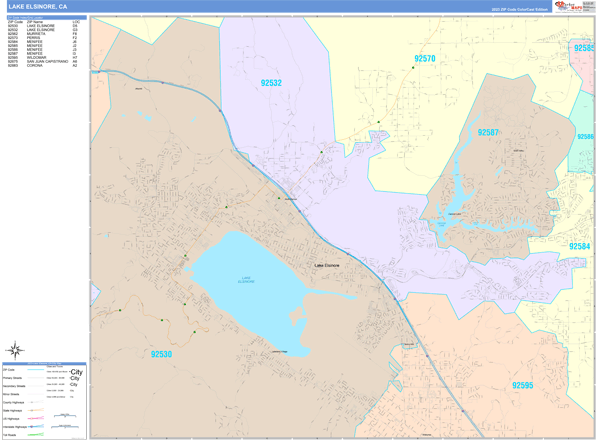Click the ZIP Code Index header bar

pos(47,18)
